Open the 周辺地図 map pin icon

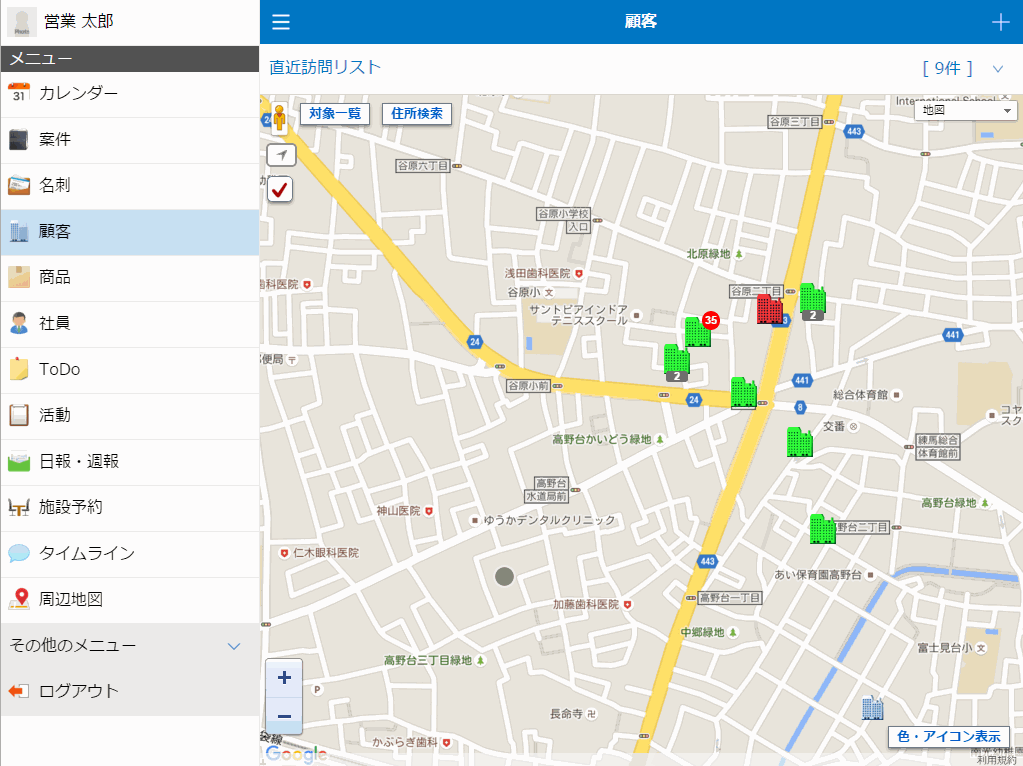pos(19,599)
